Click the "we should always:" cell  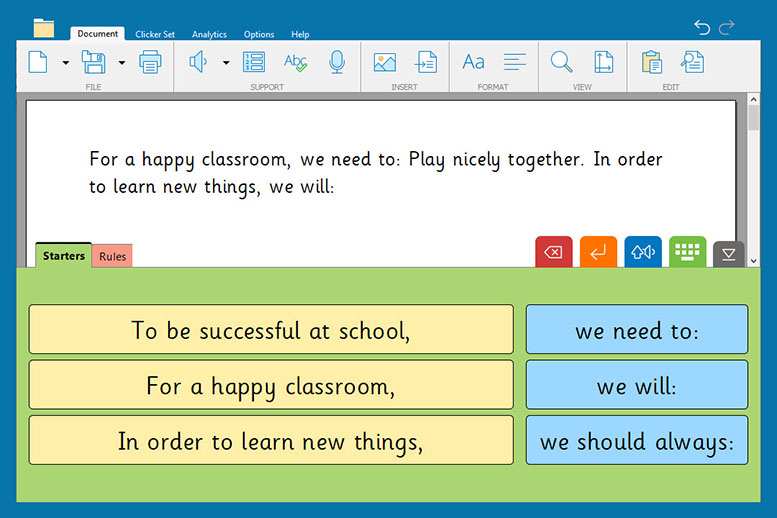point(637,441)
